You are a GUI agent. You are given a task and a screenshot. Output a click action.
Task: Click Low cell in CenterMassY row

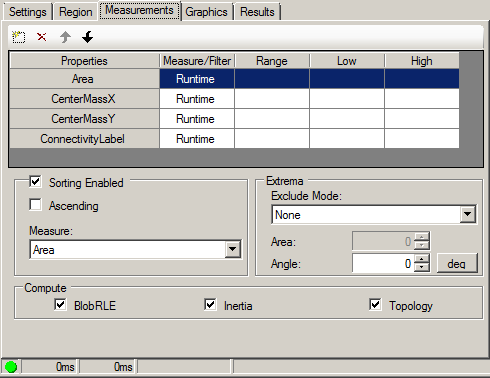coord(347,119)
